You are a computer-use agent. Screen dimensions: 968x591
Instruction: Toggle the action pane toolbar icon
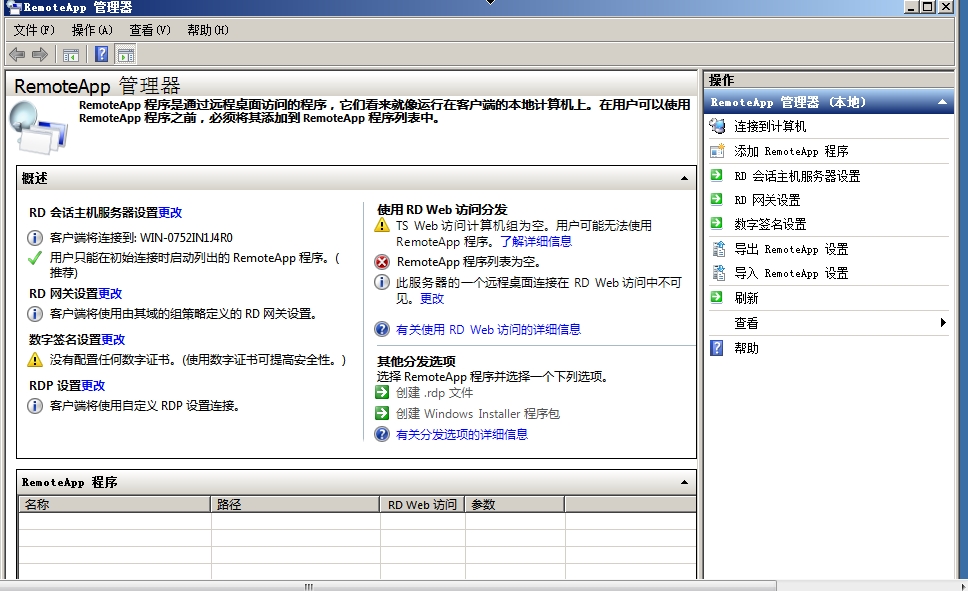pyautogui.click(x=126, y=55)
